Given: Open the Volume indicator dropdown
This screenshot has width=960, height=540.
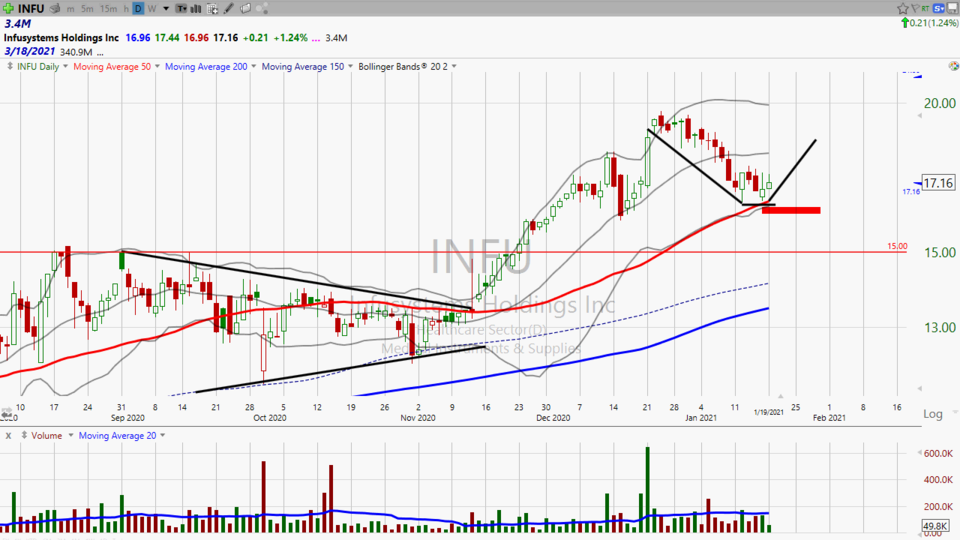Looking at the screenshot, I should (x=70, y=435).
